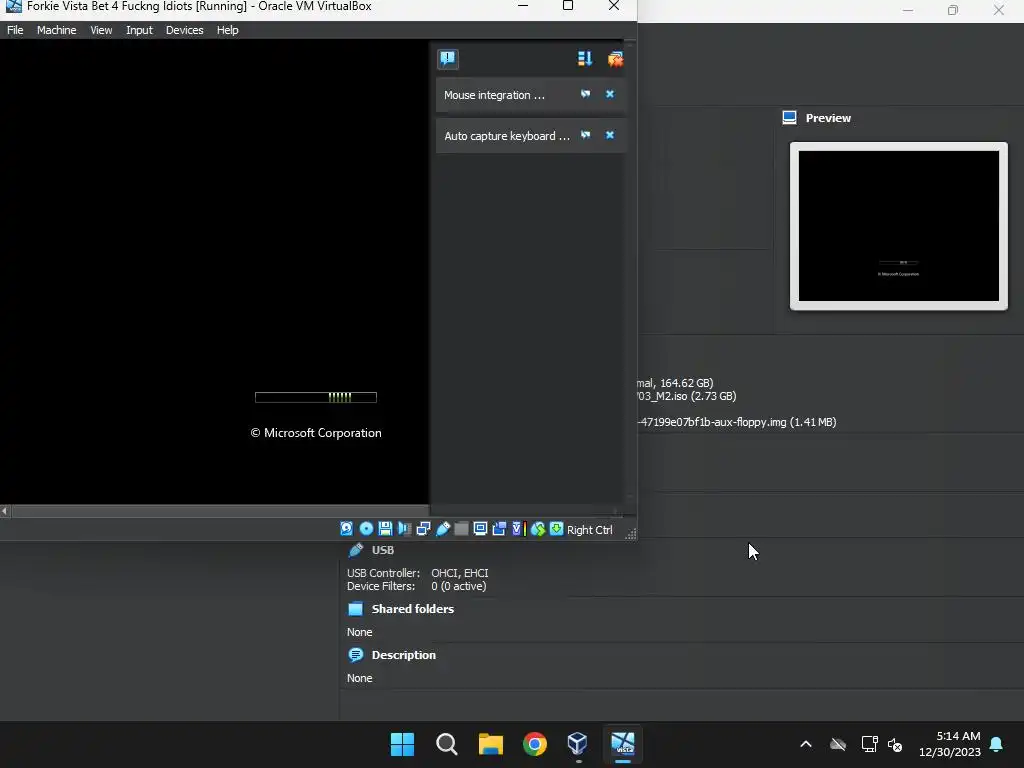Click the USB plug icon in details
Viewport: 1024px width, 768px height.
pyautogui.click(x=356, y=550)
